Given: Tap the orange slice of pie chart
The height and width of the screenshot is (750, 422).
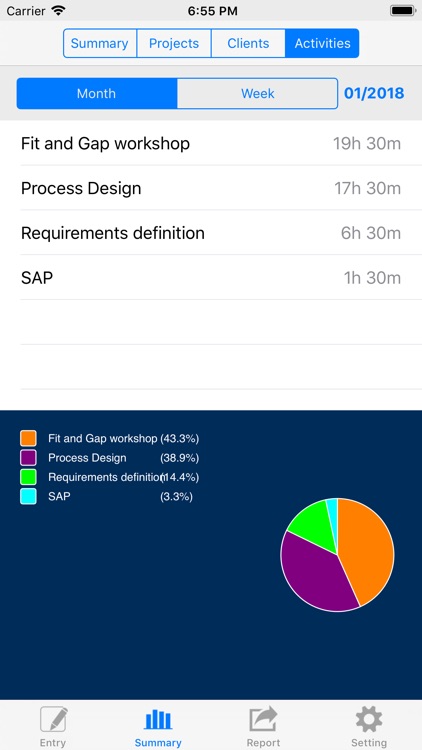Looking at the screenshot, I should [x=367, y=550].
